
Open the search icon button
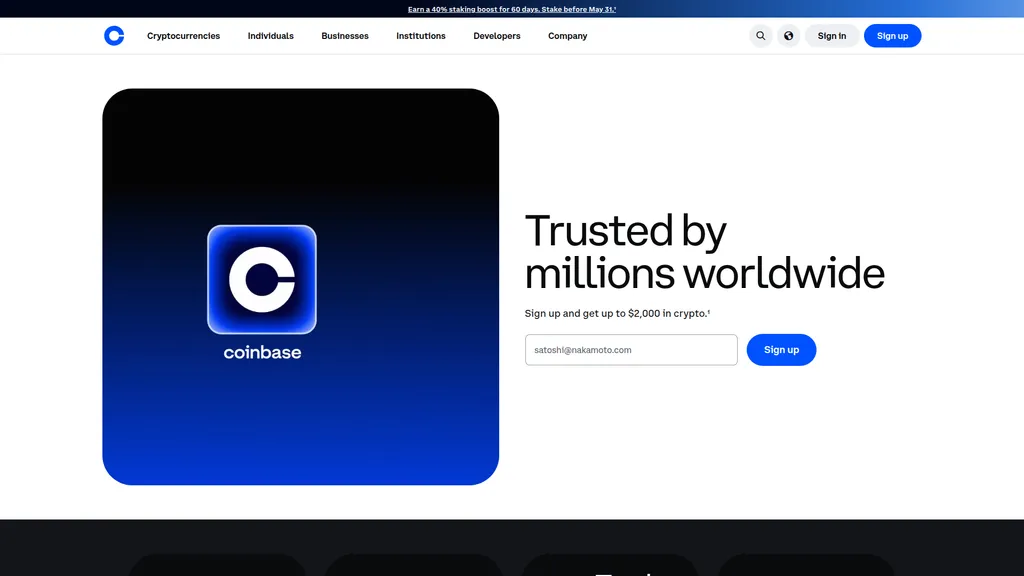click(761, 36)
